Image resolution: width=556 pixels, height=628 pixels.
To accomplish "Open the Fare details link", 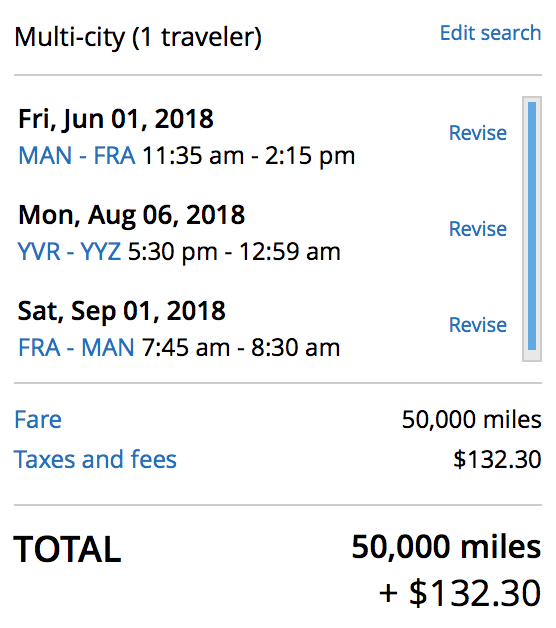I will 38,420.
